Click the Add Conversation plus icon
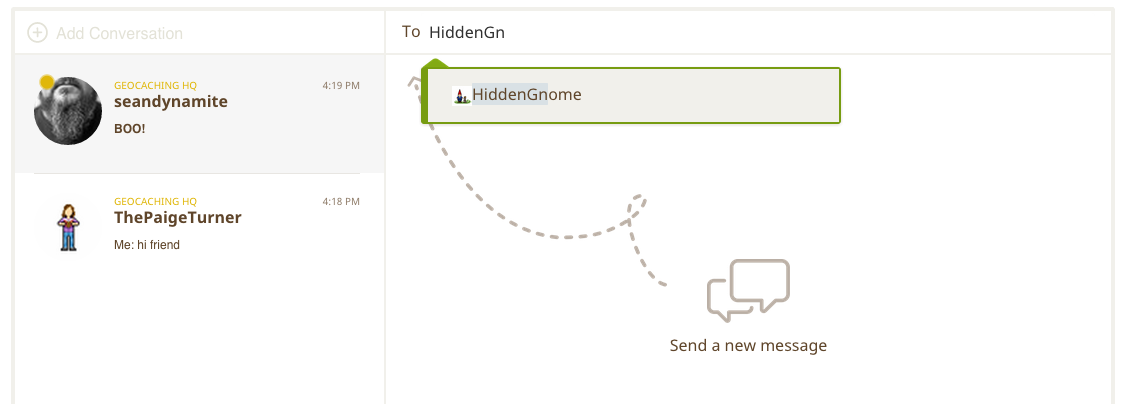Screen dimensions: 1126x404 (x=37, y=33)
